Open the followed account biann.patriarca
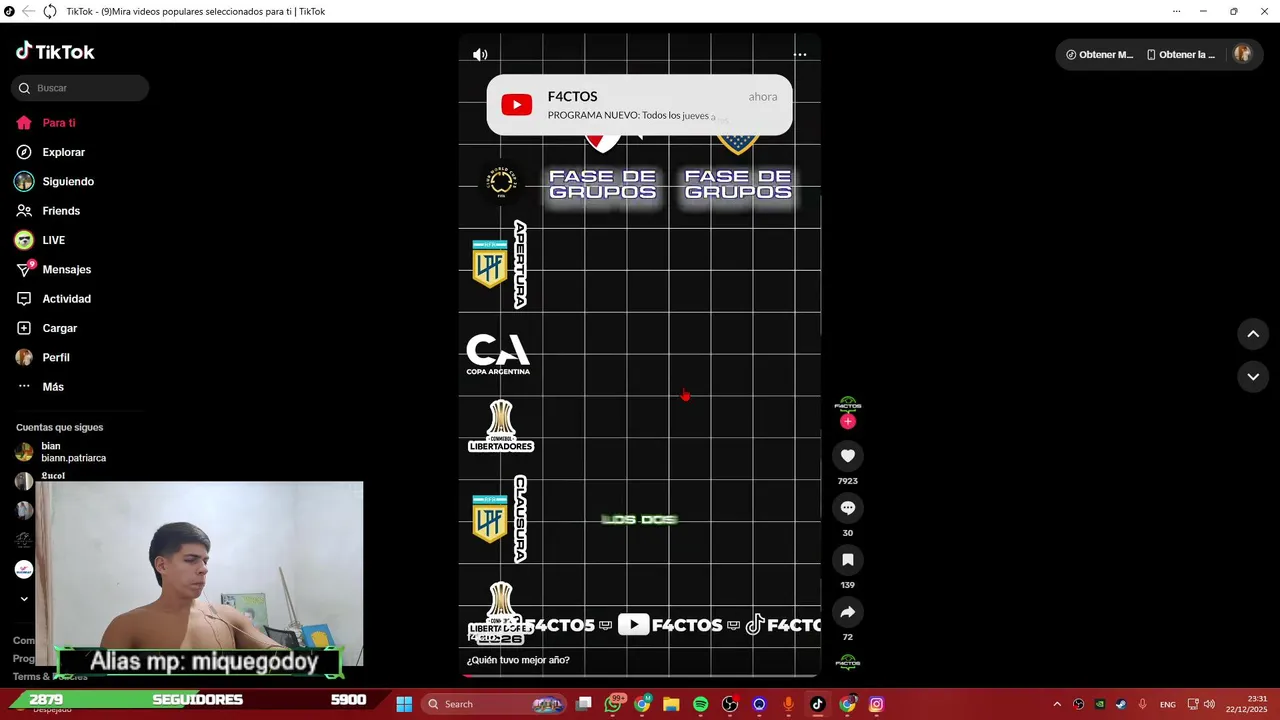 coord(62,452)
